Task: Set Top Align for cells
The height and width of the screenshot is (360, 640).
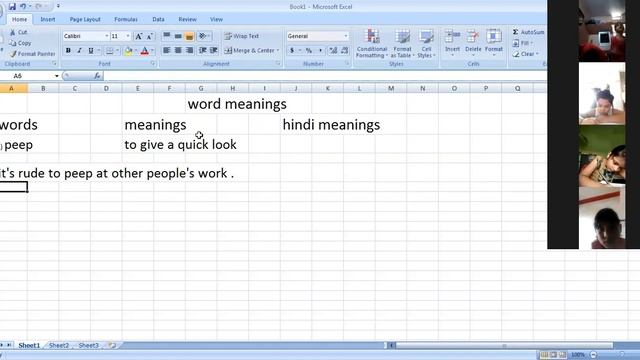Action: [167, 36]
